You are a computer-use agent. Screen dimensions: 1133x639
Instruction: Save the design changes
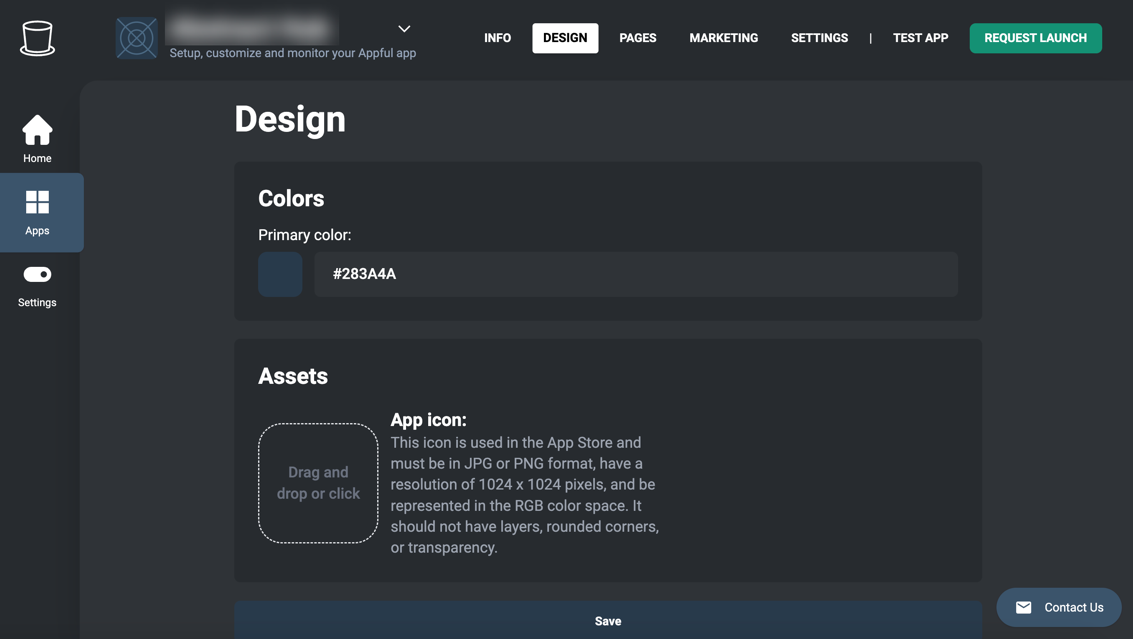(x=607, y=621)
